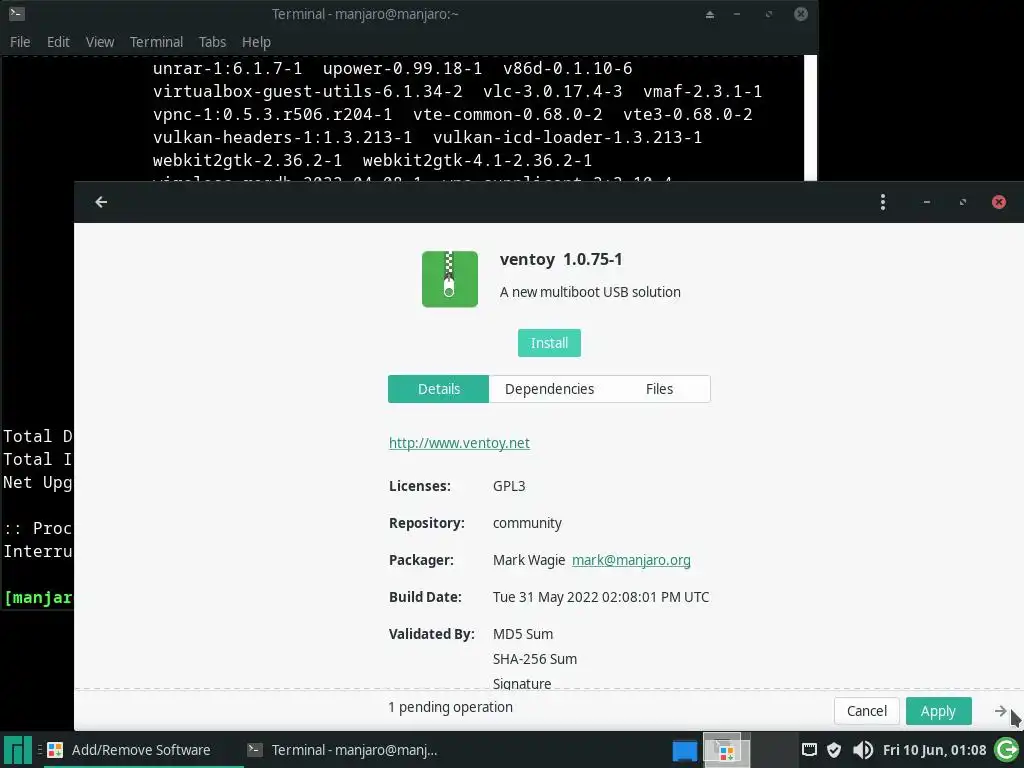Click 'virtualbox-guest-utils-6.1.34-2' in Terminal output
The height and width of the screenshot is (768, 1024).
pos(308,91)
